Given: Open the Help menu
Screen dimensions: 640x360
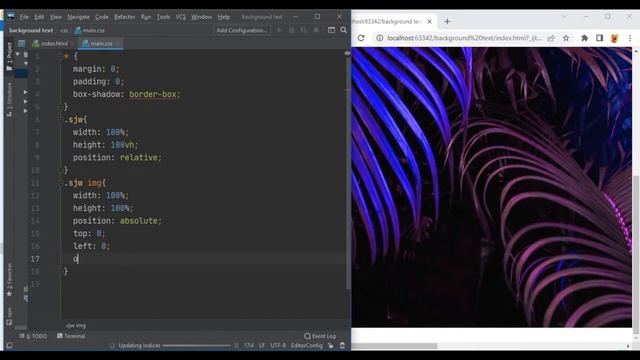Looking at the screenshot, I should tap(223, 17).
